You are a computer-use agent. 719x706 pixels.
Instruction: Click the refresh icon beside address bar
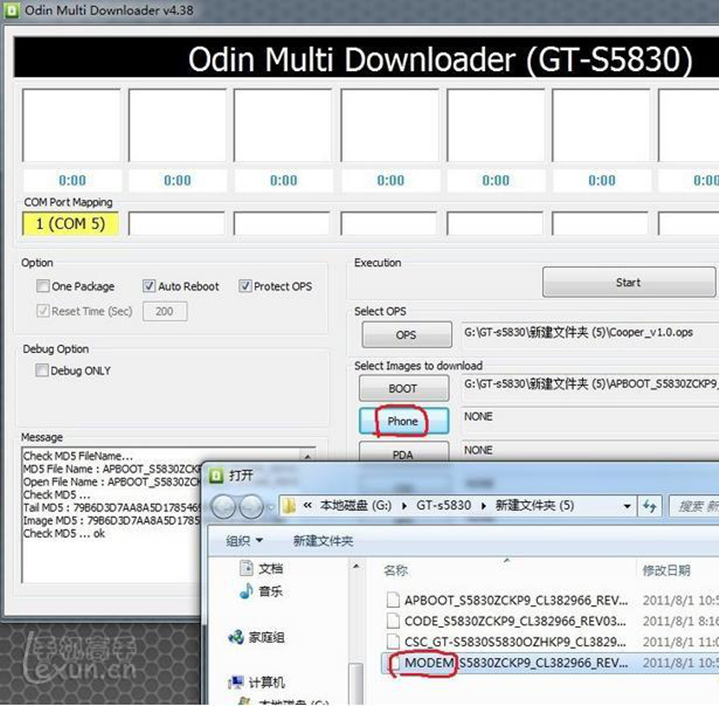[x=649, y=506]
